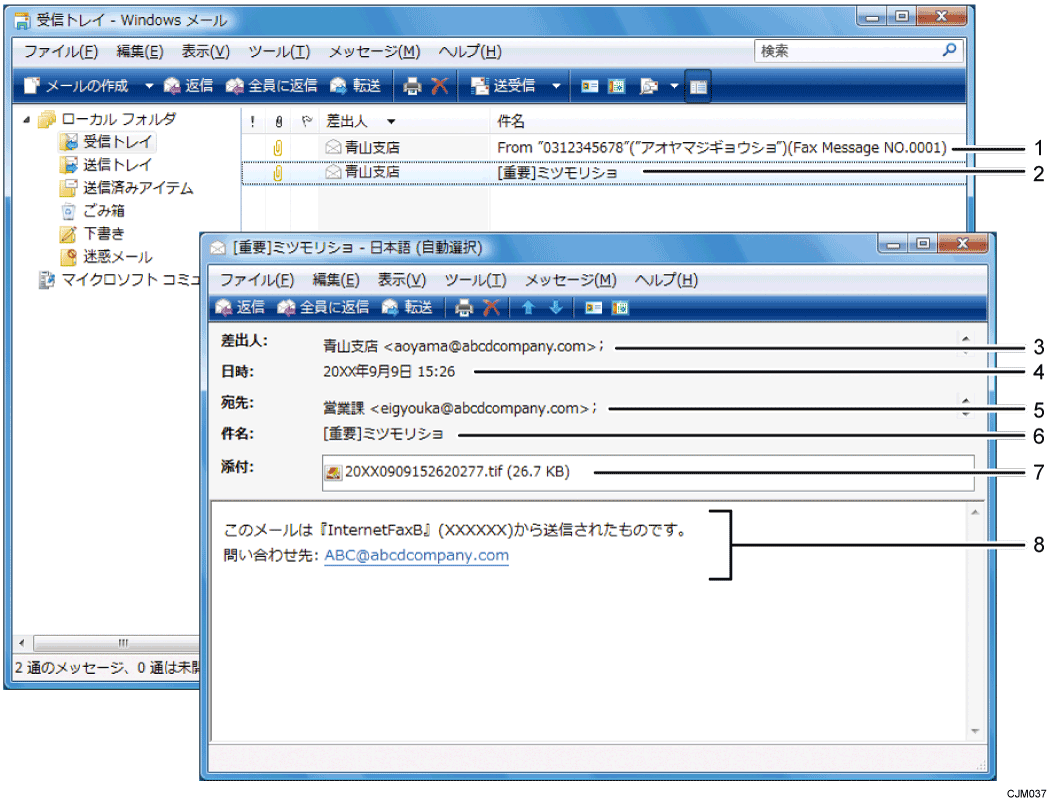Click the ABC@abcdcompany.com email link
The height and width of the screenshot is (801, 1051).
(x=416, y=555)
